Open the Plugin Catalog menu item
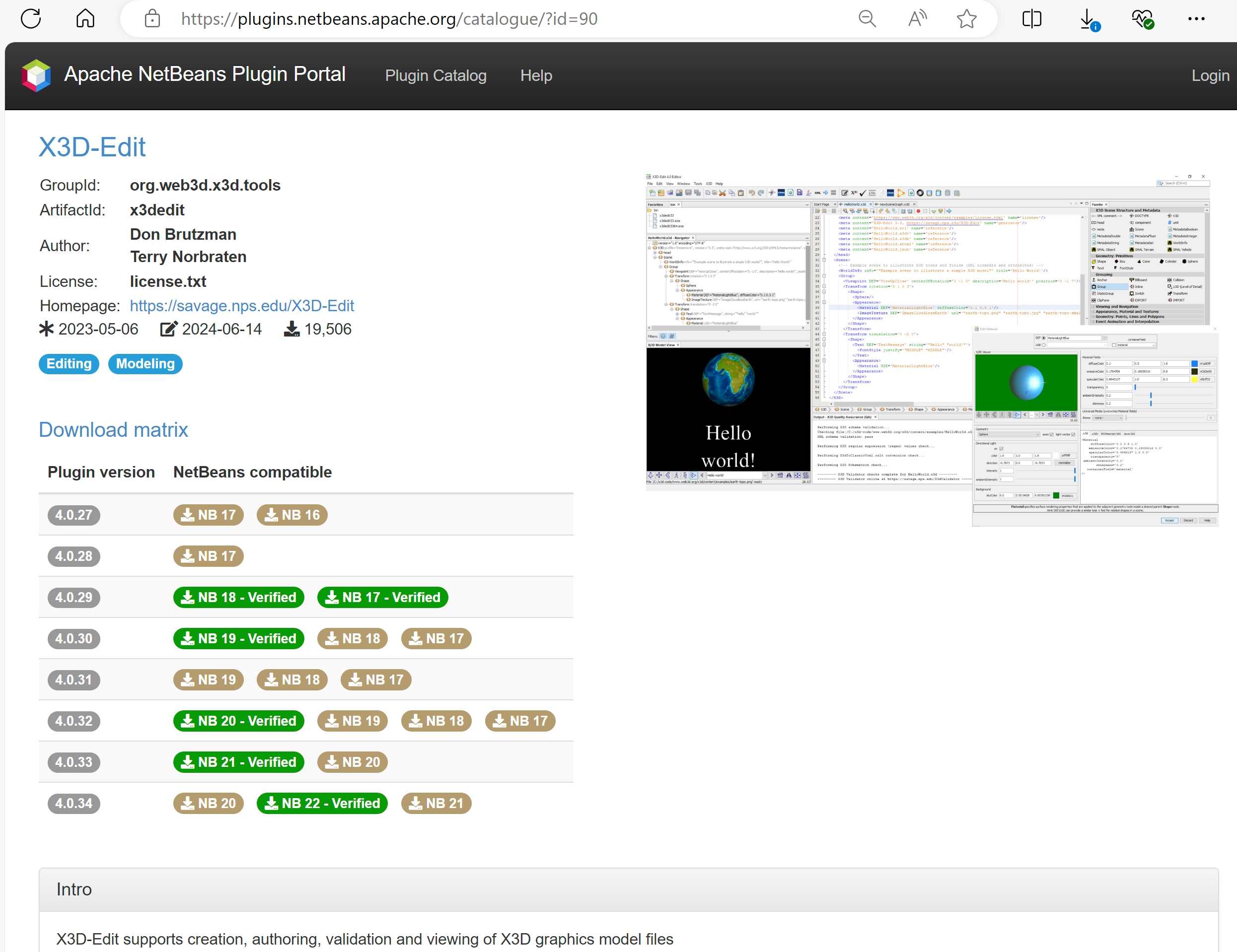 coord(436,75)
